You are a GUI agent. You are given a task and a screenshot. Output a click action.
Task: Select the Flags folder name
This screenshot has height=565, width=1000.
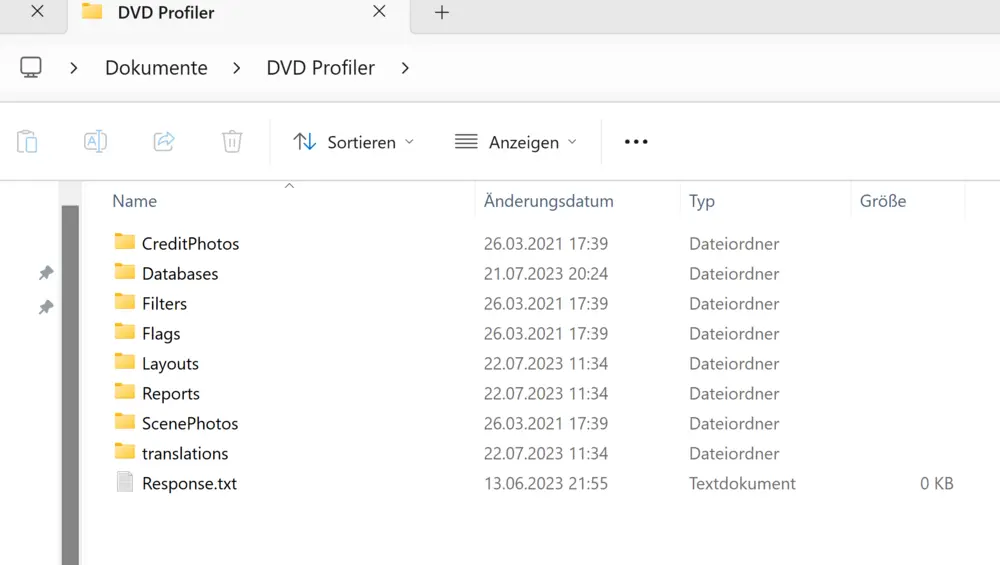point(161,334)
